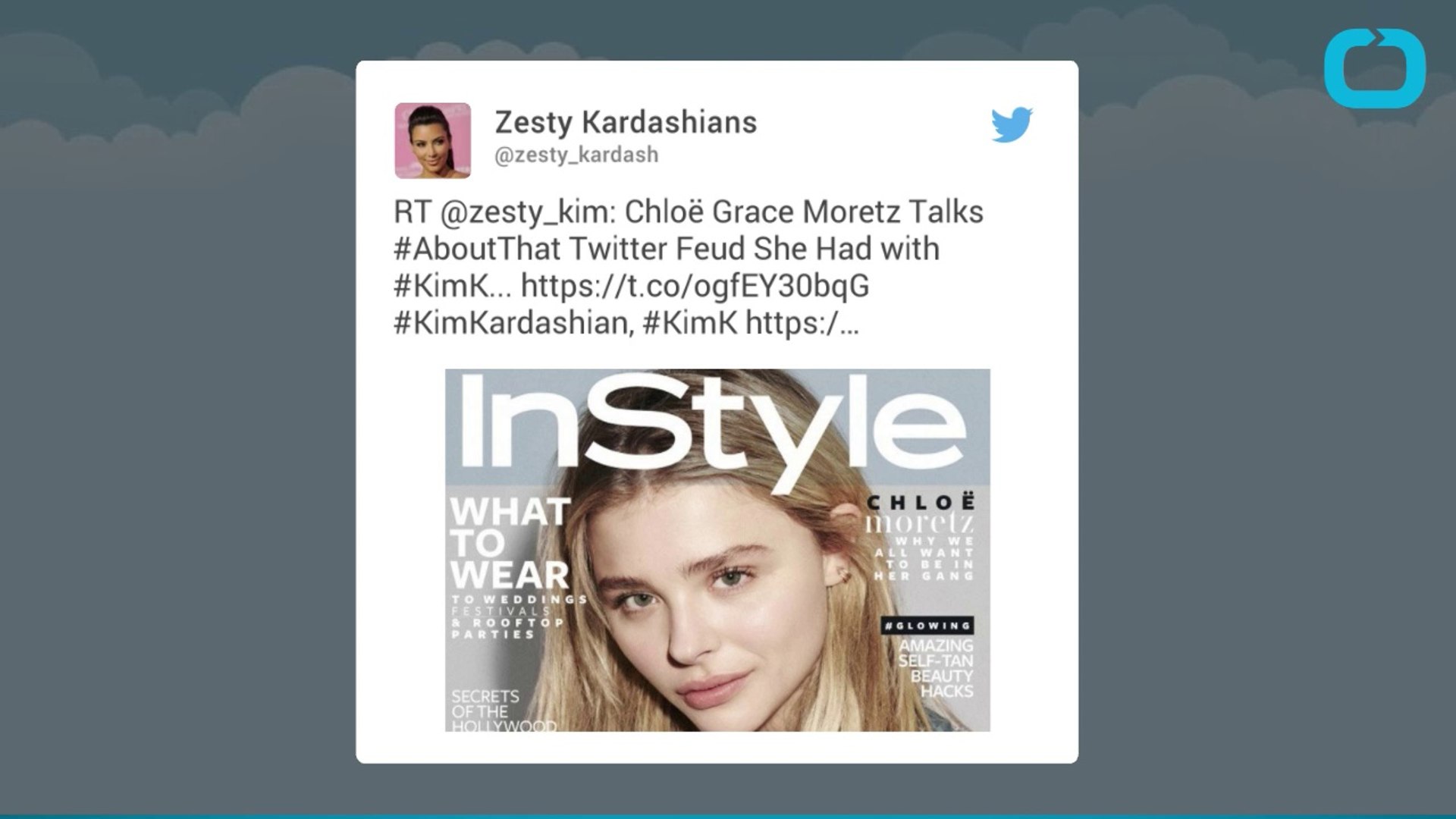The image size is (1456, 819).
Task: Click the SECRETS OF THE HOLLYWOOD text
Action: point(504,711)
